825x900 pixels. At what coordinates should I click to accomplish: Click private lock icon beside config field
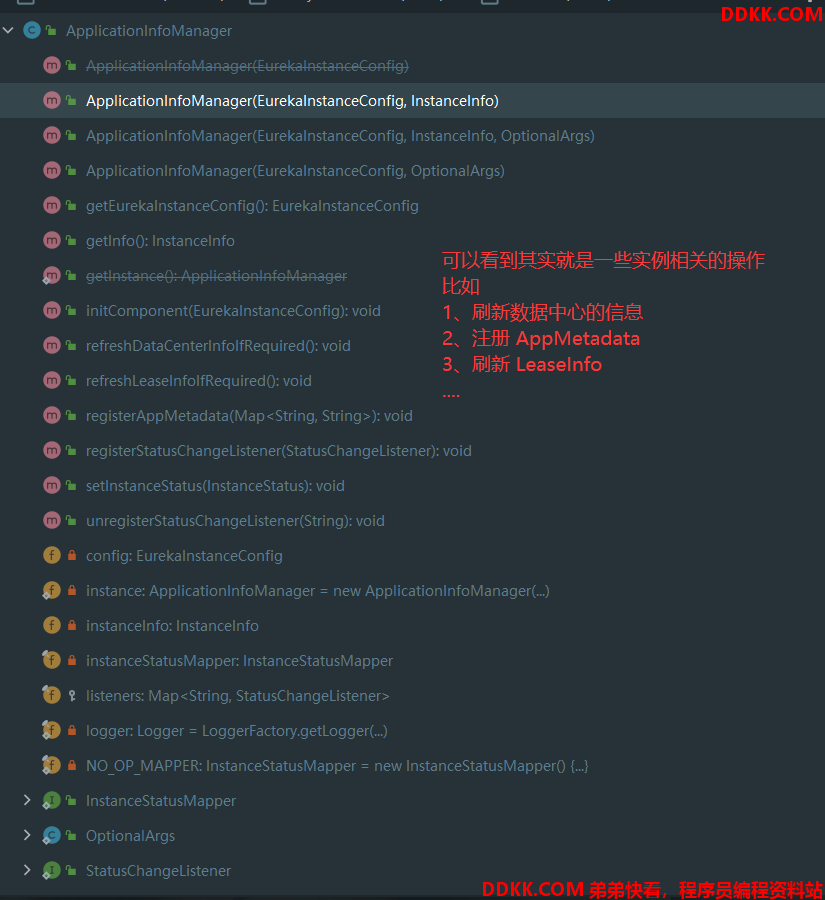click(72, 556)
